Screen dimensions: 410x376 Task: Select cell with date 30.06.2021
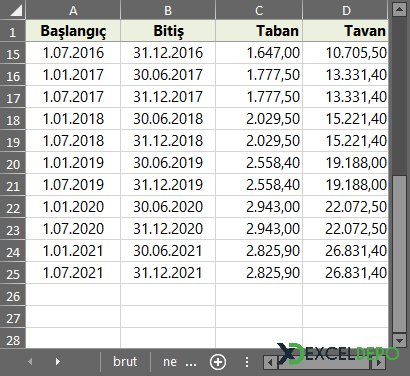pyautogui.click(x=168, y=251)
